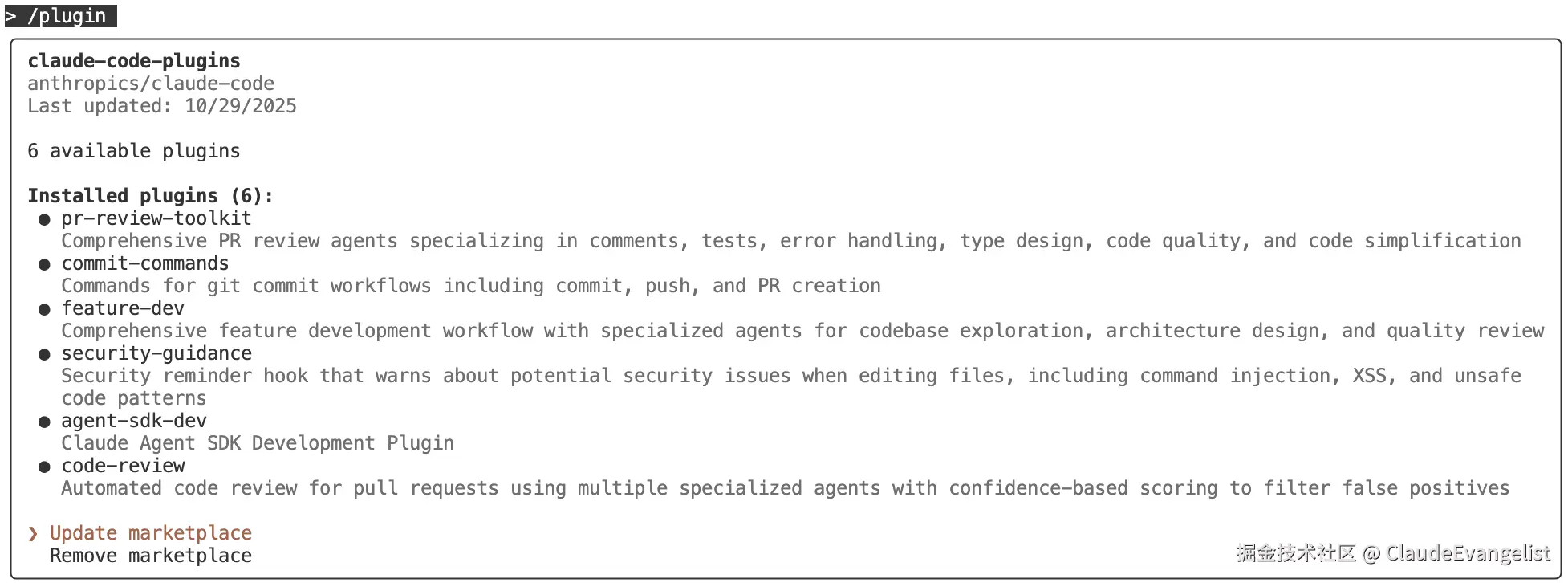Click the claude-code-plugins marketplace title
The width and height of the screenshot is (1568, 583).
pyautogui.click(x=134, y=61)
